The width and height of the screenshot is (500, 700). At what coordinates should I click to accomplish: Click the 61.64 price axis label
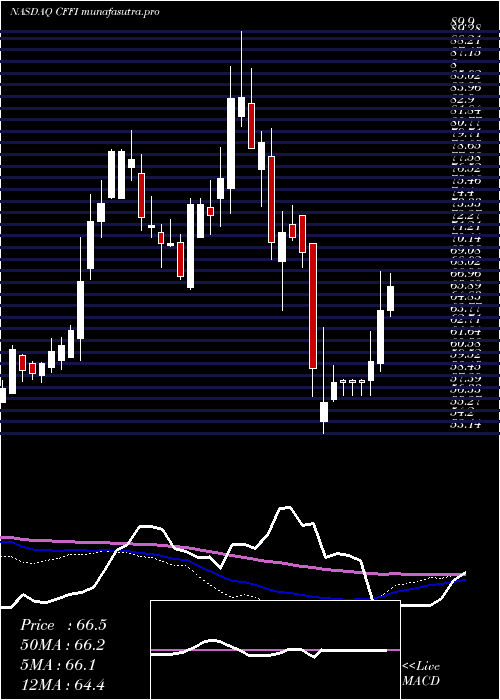pos(465,332)
